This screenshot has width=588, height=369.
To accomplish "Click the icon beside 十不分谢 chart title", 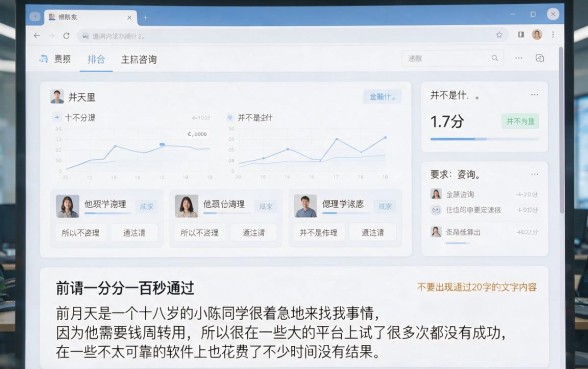I will click(57, 117).
